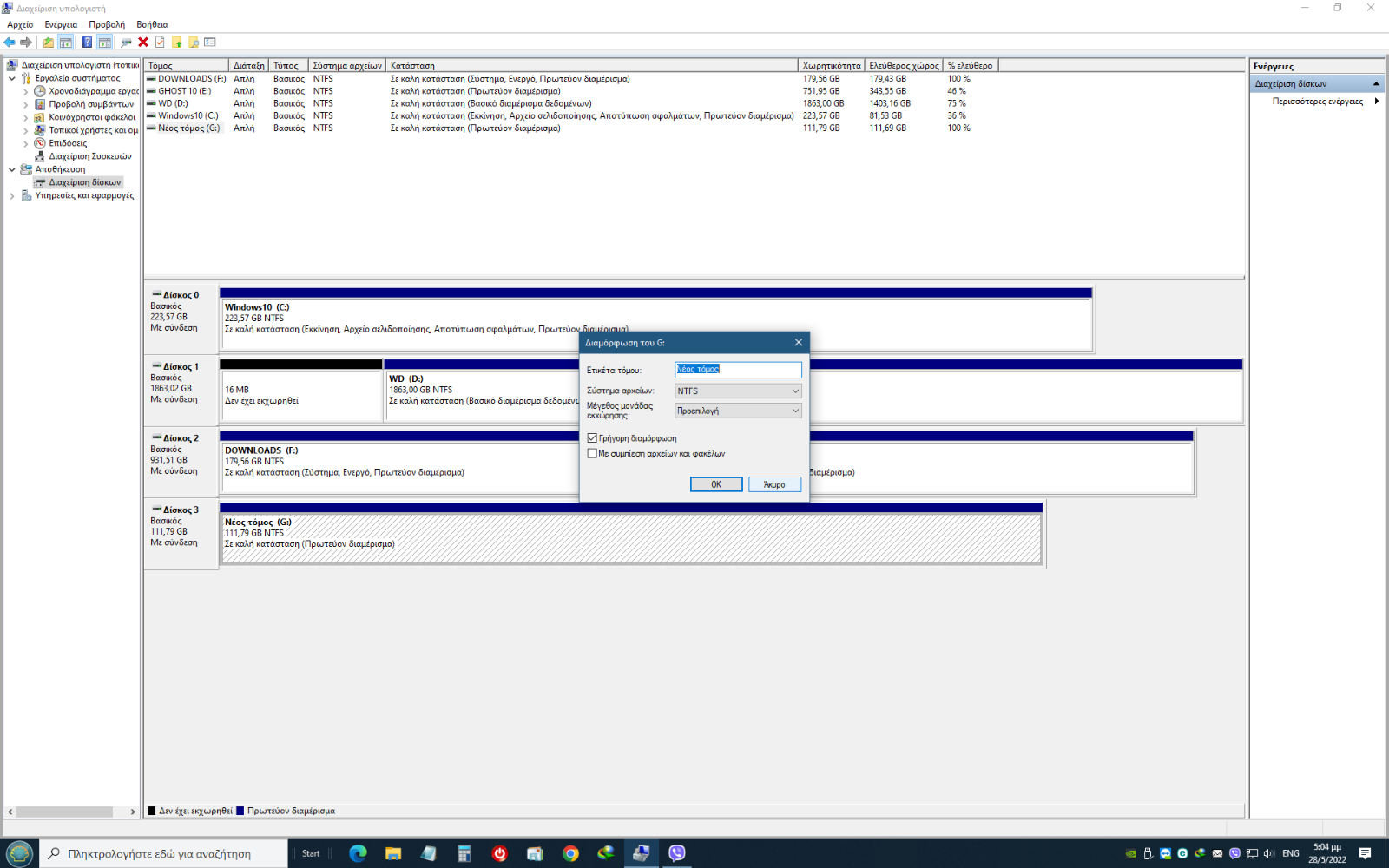Click the blue Back arrow in toolbar
This screenshot has width=1389, height=868.
[10, 42]
